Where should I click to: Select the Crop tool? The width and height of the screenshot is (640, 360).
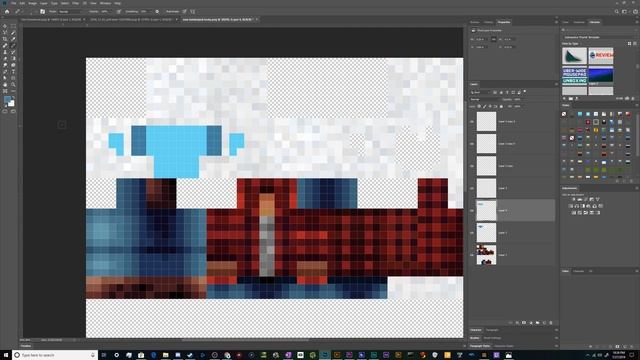pyautogui.click(x=5, y=39)
